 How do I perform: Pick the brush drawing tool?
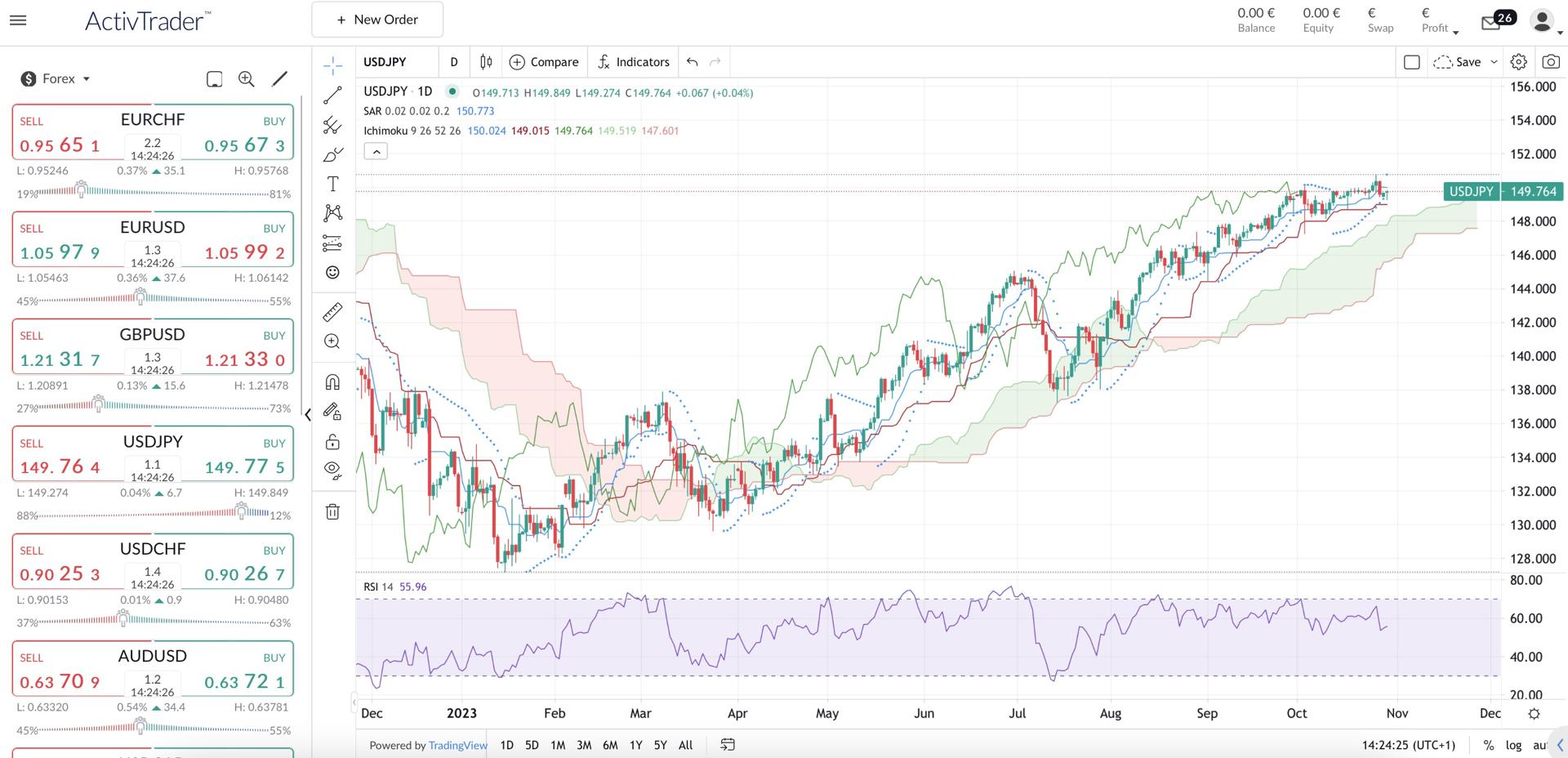[x=333, y=154]
